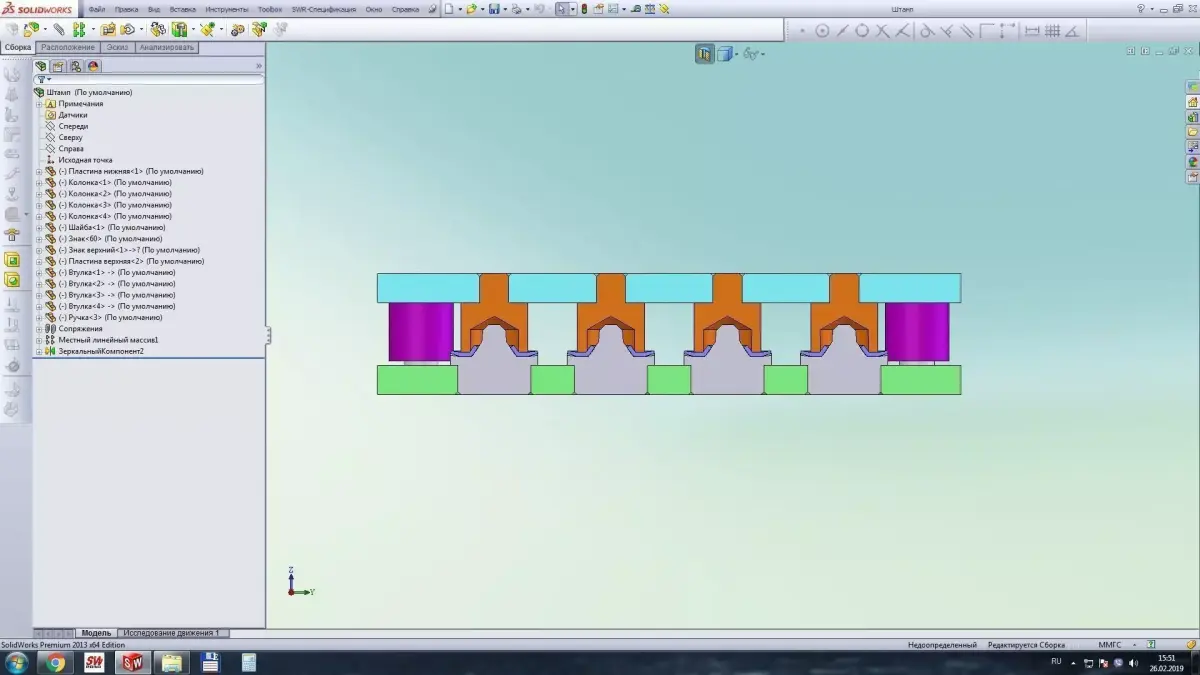The width and height of the screenshot is (1200, 675).
Task: Expand the Примечания tree node
Action: click(x=39, y=104)
